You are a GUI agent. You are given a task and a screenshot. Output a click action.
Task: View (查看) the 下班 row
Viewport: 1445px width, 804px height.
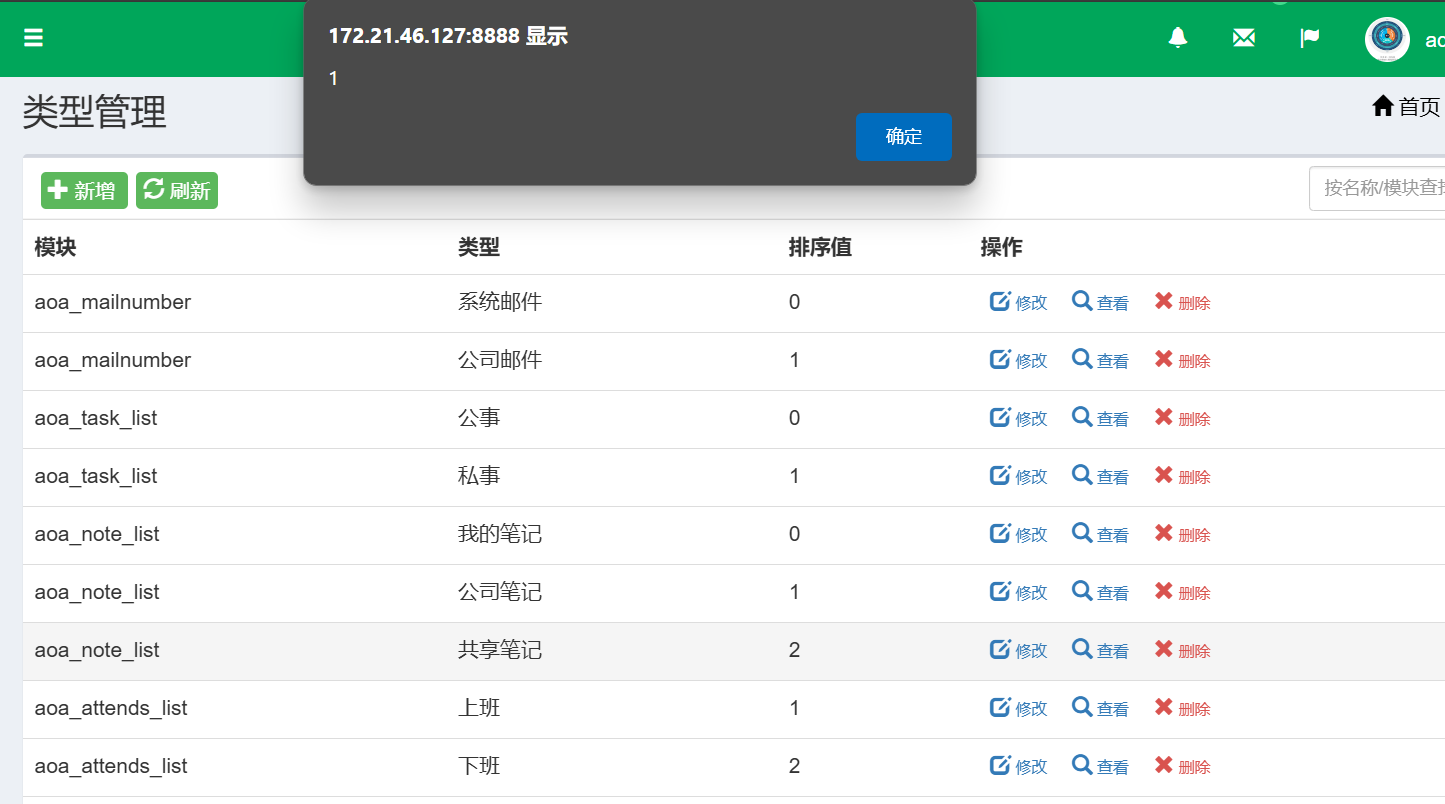click(1101, 766)
